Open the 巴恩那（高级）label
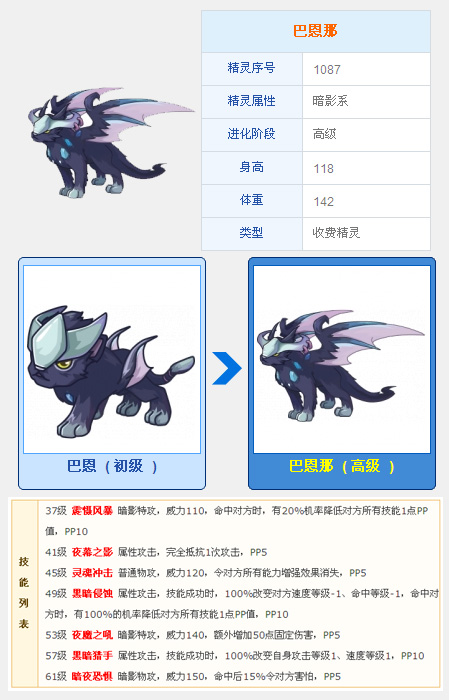The image size is (449, 700). [x=341, y=467]
